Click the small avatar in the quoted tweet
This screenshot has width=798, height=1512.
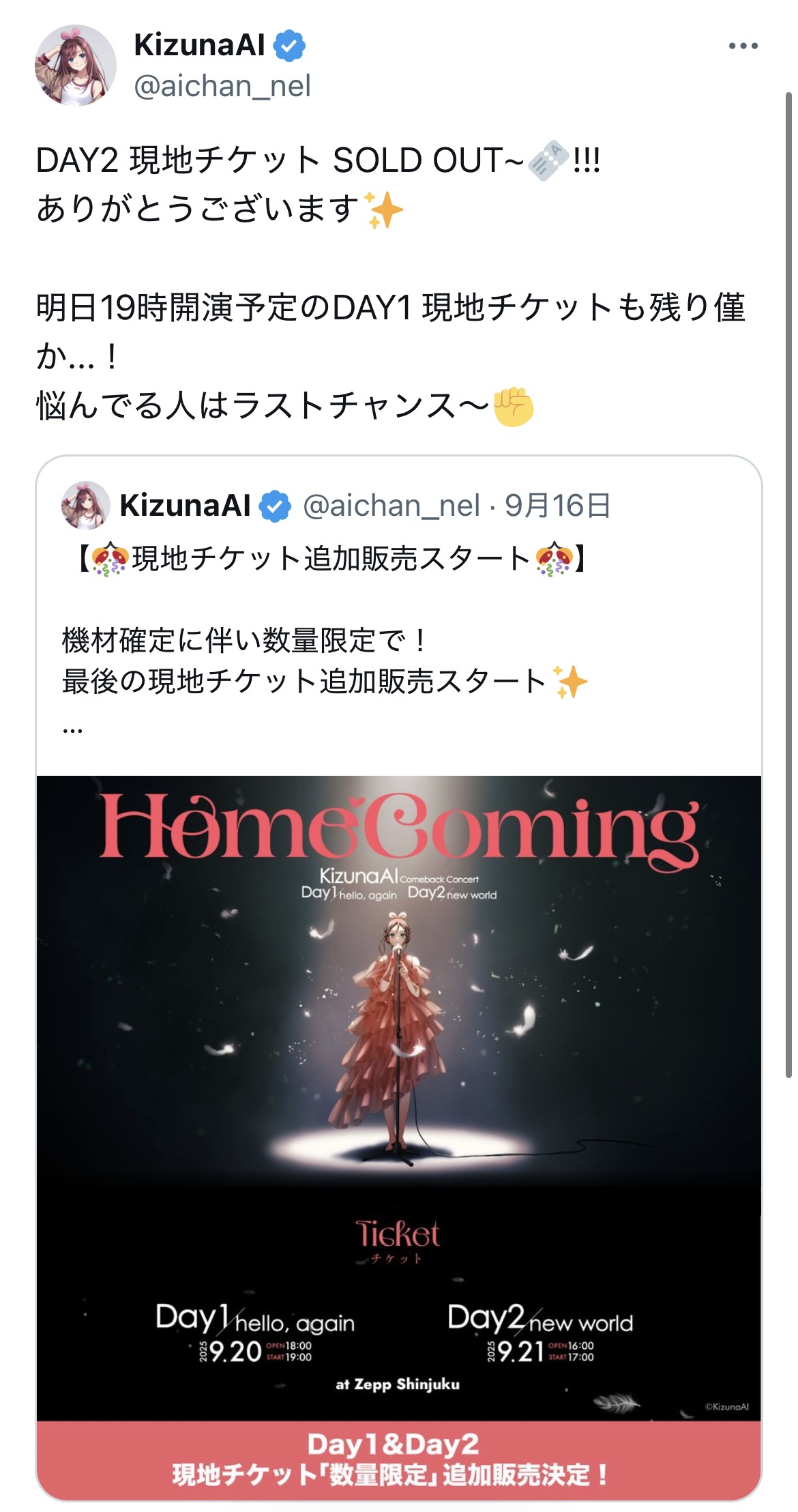click(x=86, y=506)
